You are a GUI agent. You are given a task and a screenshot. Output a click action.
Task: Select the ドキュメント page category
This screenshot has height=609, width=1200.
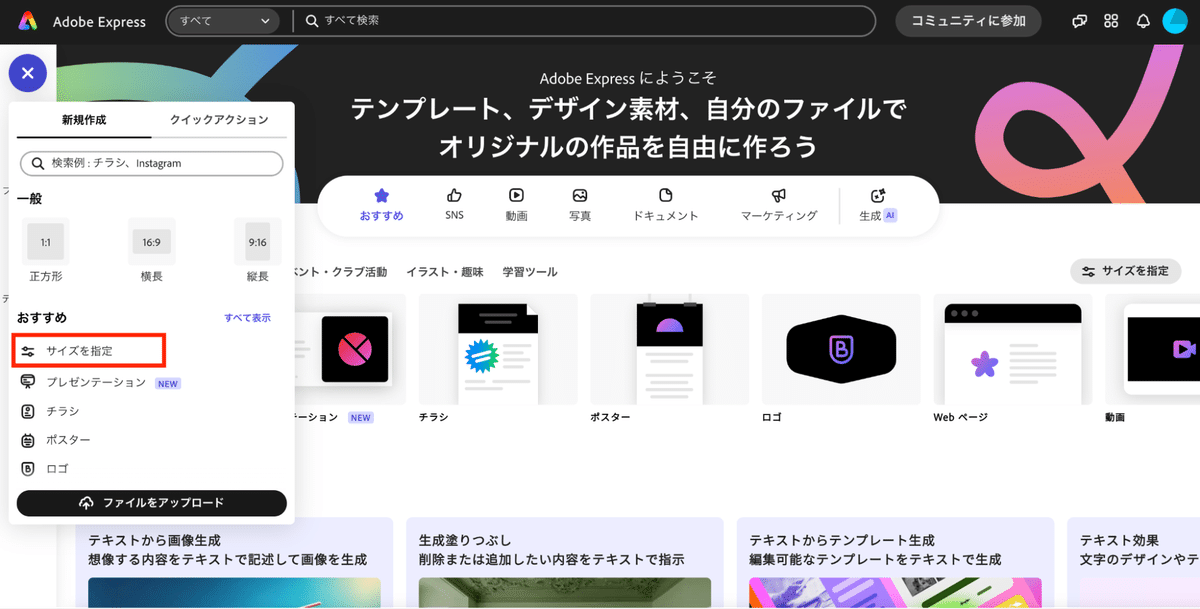pos(666,204)
